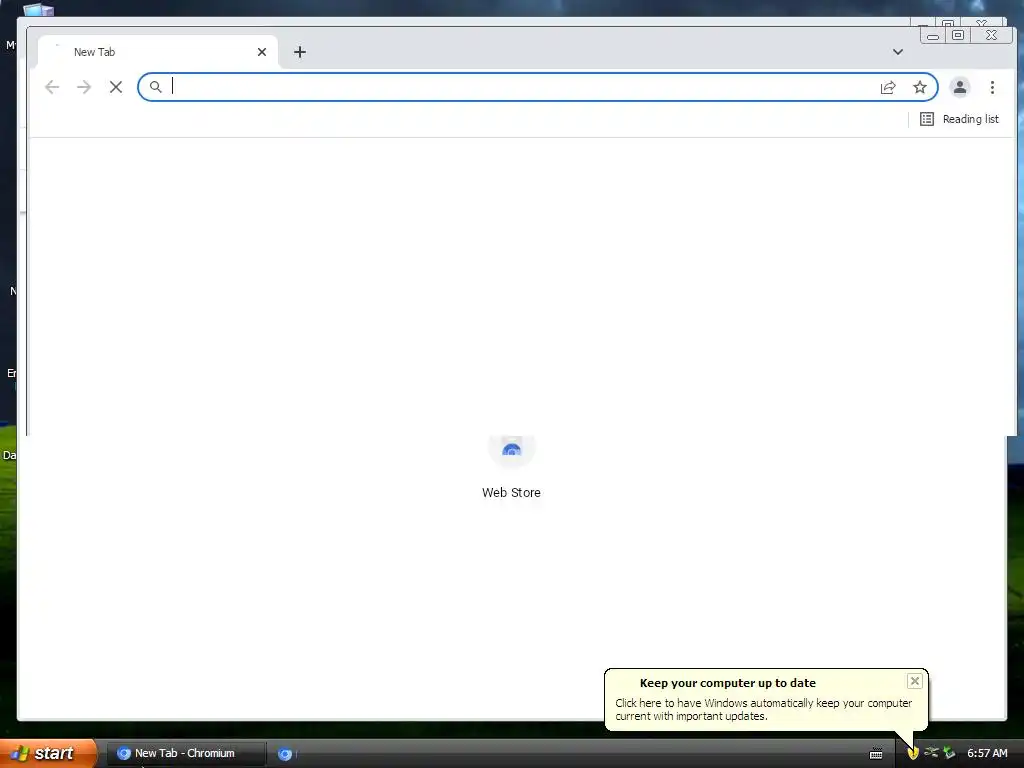Minimize the front Chromium window
Image resolution: width=1024 pixels, height=768 pixels.
[x=933, y=35]
